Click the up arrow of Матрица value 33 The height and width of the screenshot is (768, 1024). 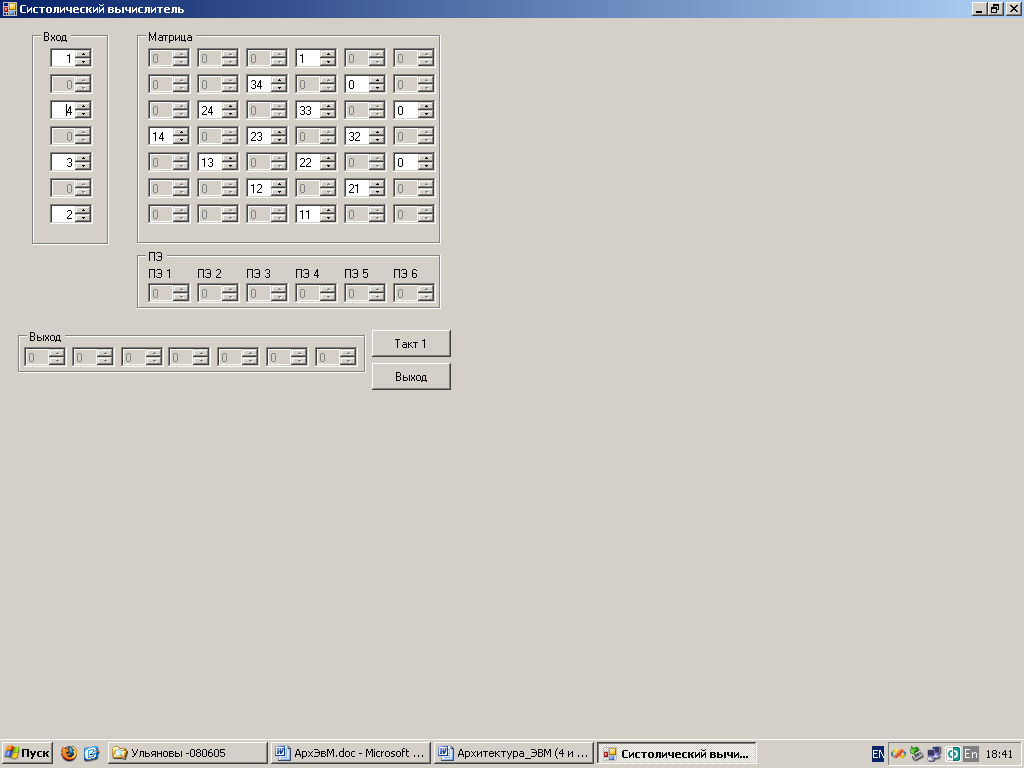[x=328, y=106]
